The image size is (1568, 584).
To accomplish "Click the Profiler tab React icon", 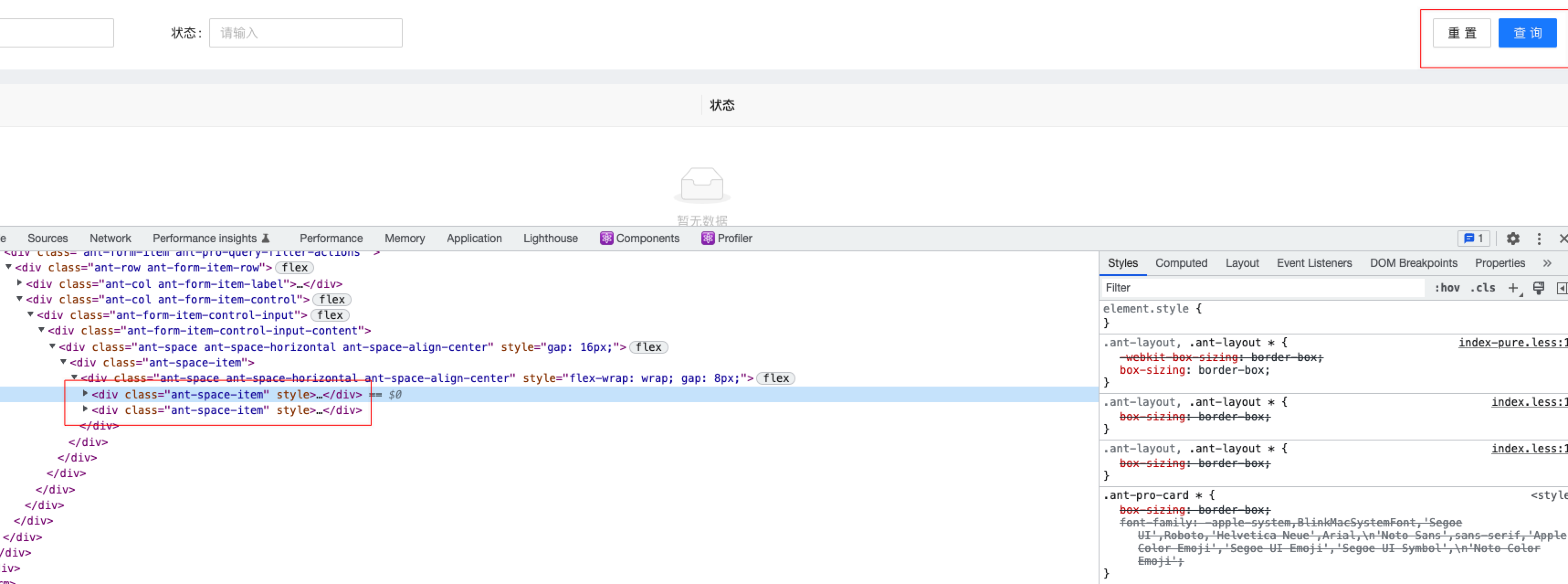I will coord(707,238).
